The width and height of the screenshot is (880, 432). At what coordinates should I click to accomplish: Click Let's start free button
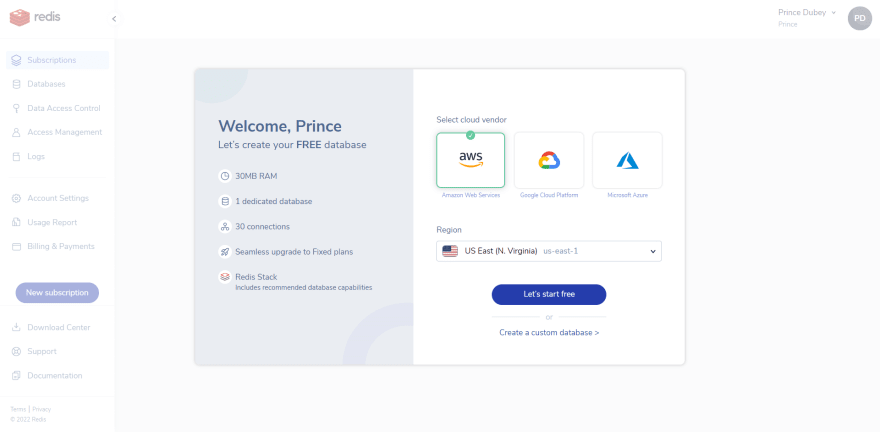click(x=549, y=295)
